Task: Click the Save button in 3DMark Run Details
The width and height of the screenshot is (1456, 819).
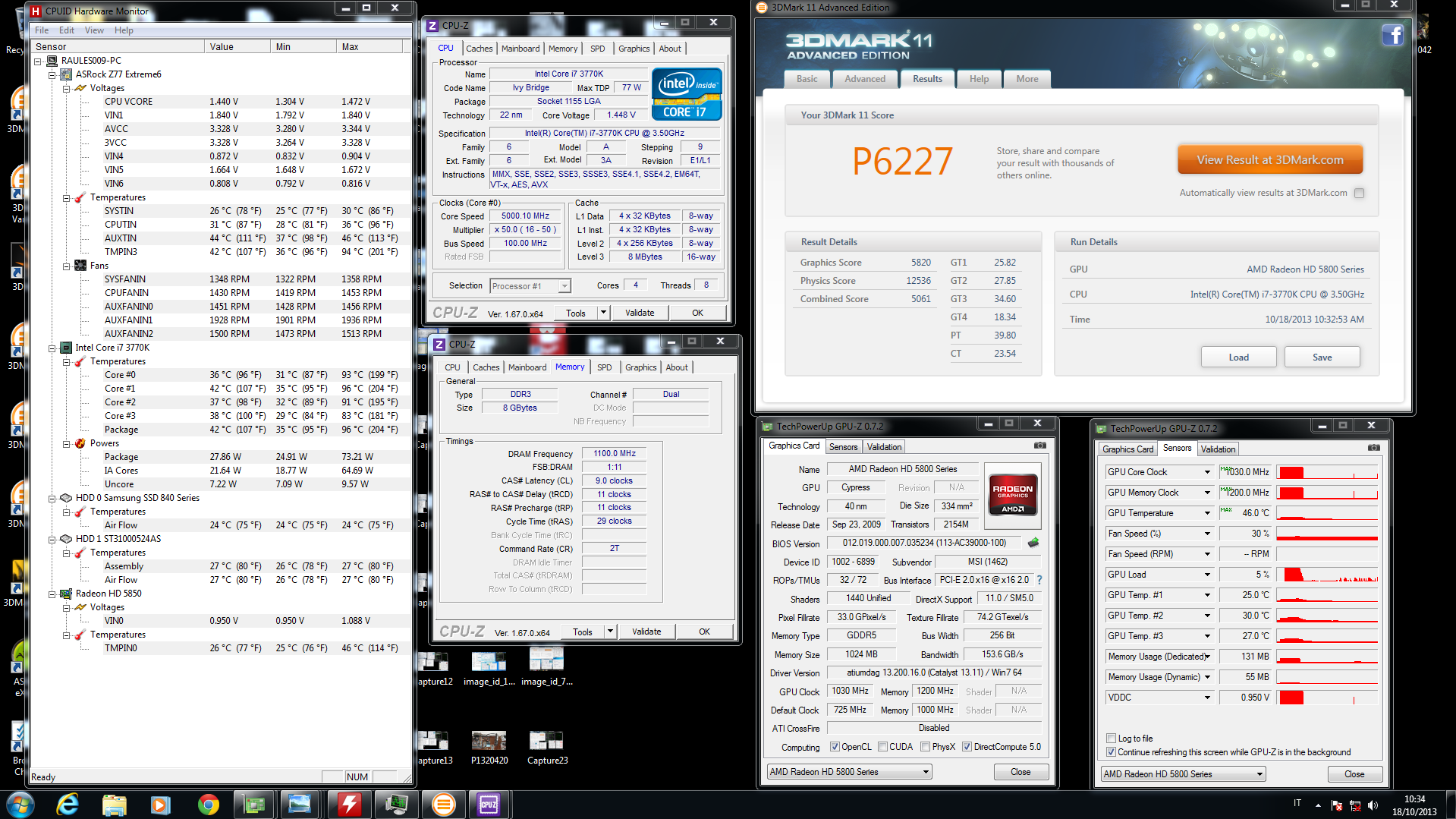Action: click(x=1322, y=358)
